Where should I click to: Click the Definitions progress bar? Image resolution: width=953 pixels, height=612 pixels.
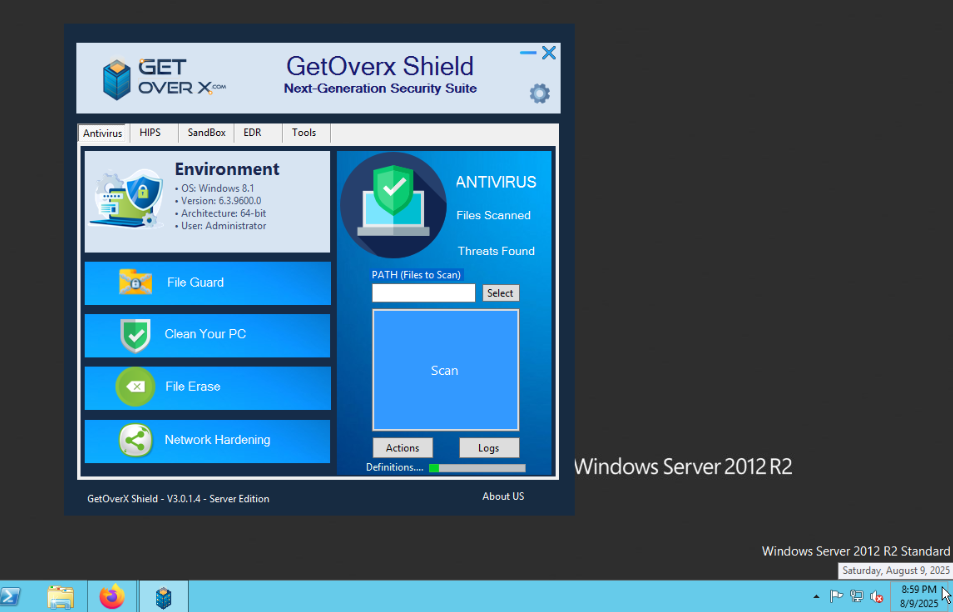[477, 468]
